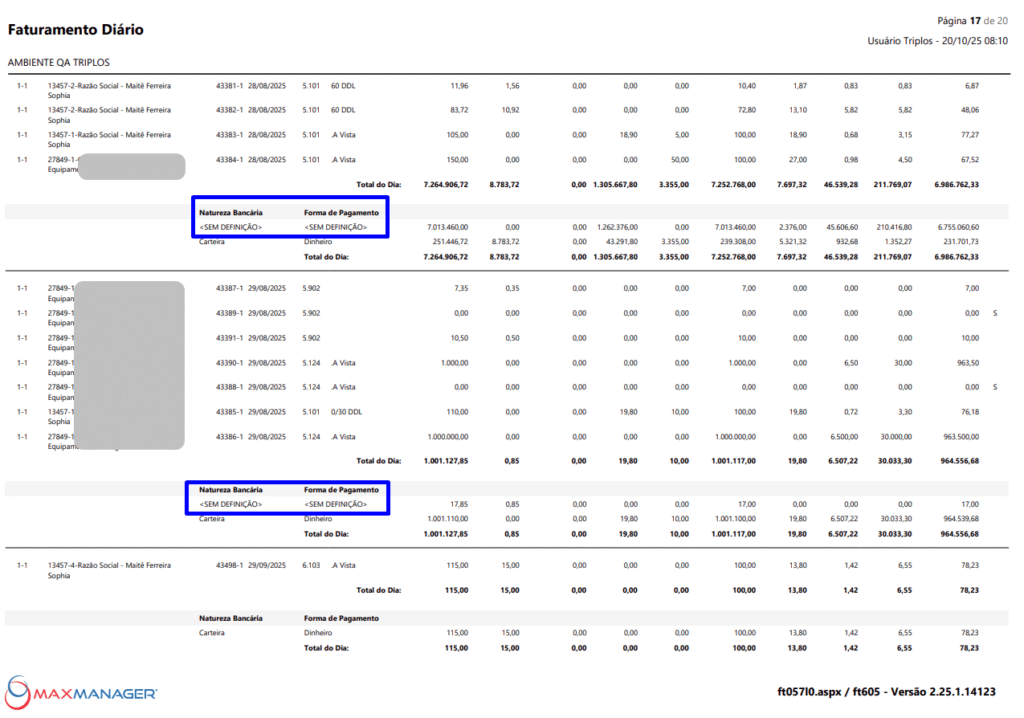Image resolution: width=1024 pixels, height=718 pixels.
Task: Click the value 251.446,72
Action: tap(446, 241)
